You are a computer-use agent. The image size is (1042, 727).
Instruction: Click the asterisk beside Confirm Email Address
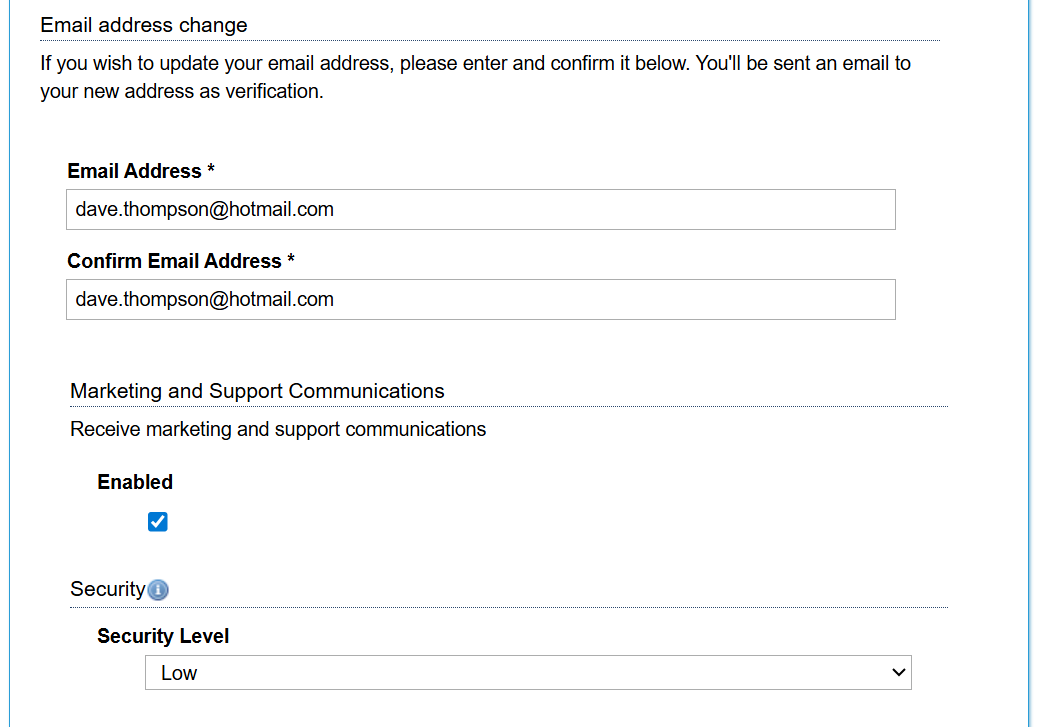pos(291,261)
